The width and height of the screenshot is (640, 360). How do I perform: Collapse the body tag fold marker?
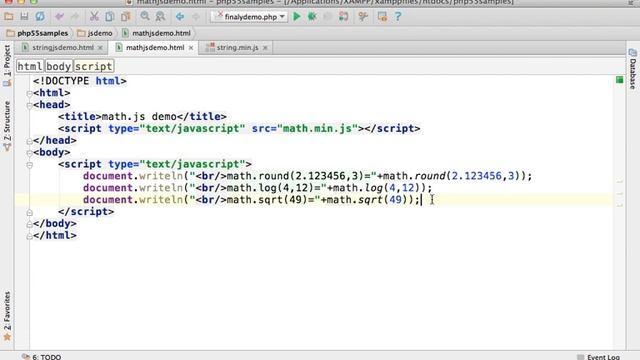[x=29, y=153]
